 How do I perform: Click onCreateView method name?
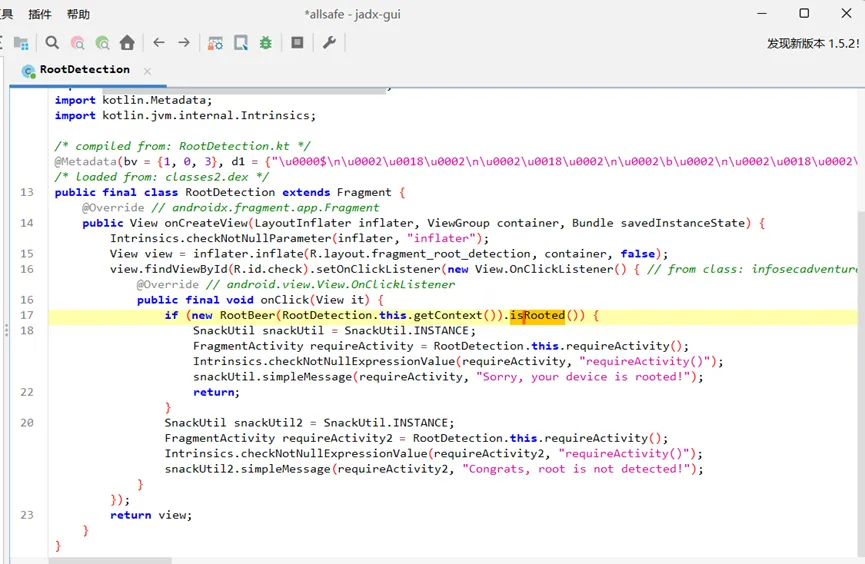click(x=206, y=223)
